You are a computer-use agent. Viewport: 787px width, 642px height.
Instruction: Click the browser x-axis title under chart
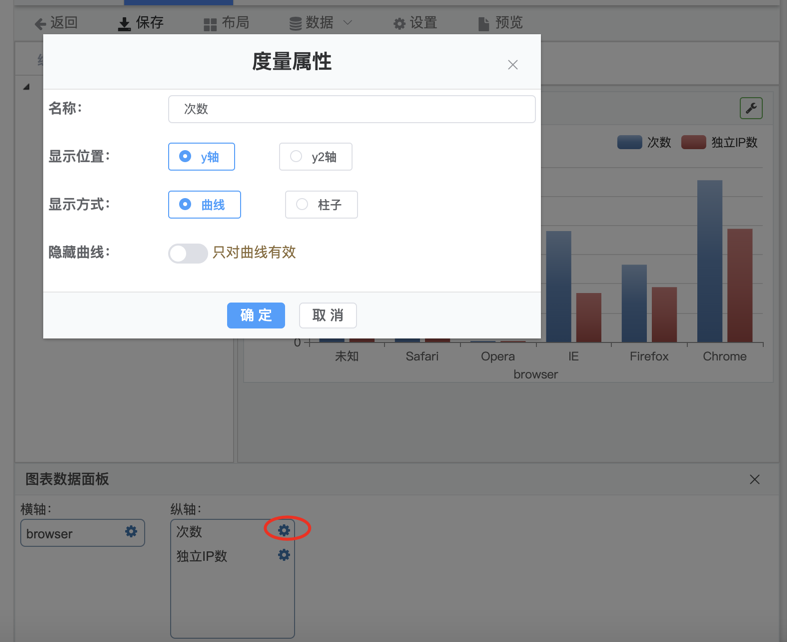pos(536,374)
